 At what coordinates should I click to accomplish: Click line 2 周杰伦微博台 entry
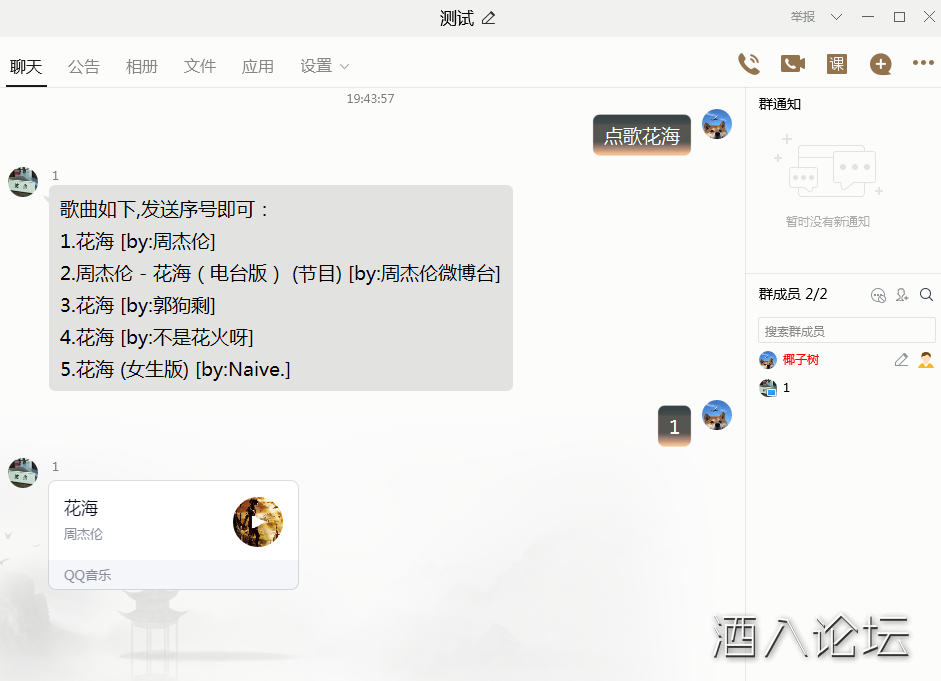click(280, 274)
